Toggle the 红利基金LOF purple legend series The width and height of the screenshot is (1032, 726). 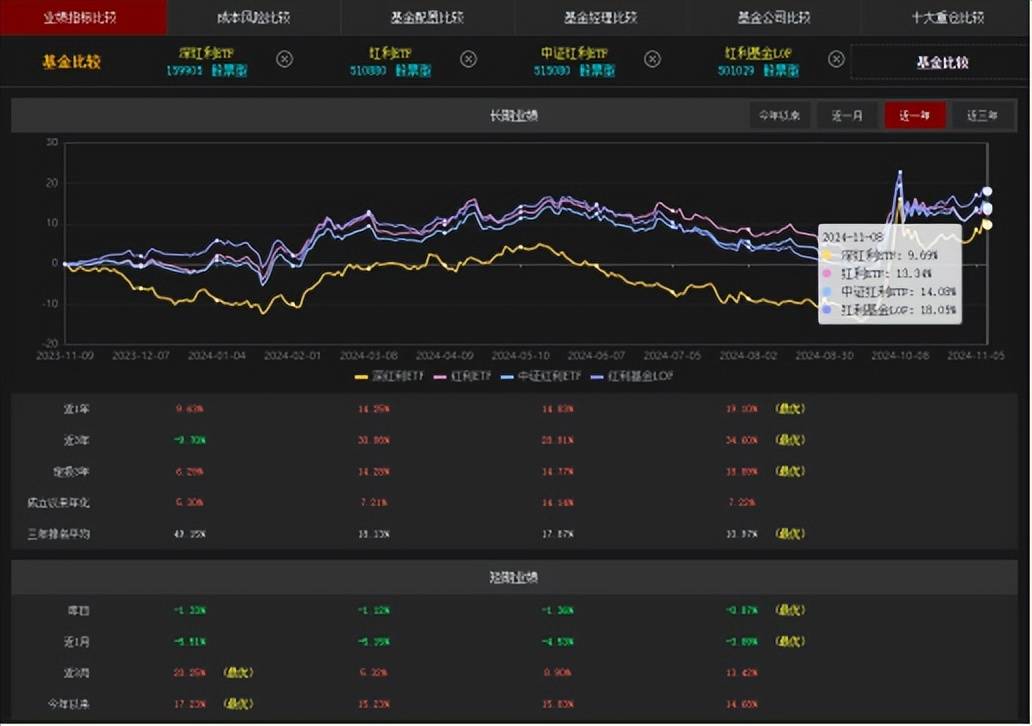[x=632, y=376]
